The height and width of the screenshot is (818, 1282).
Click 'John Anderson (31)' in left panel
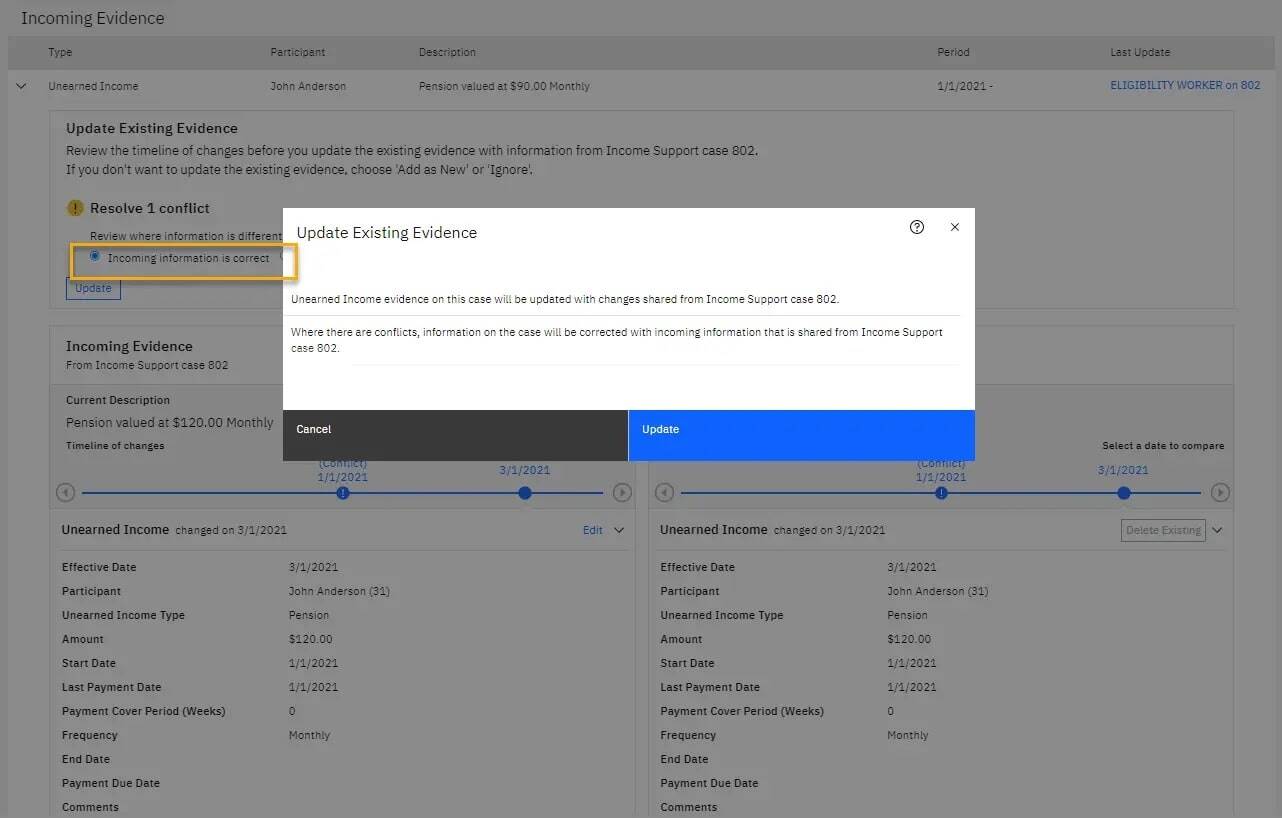pyautogui.click(x=339, y=591)
